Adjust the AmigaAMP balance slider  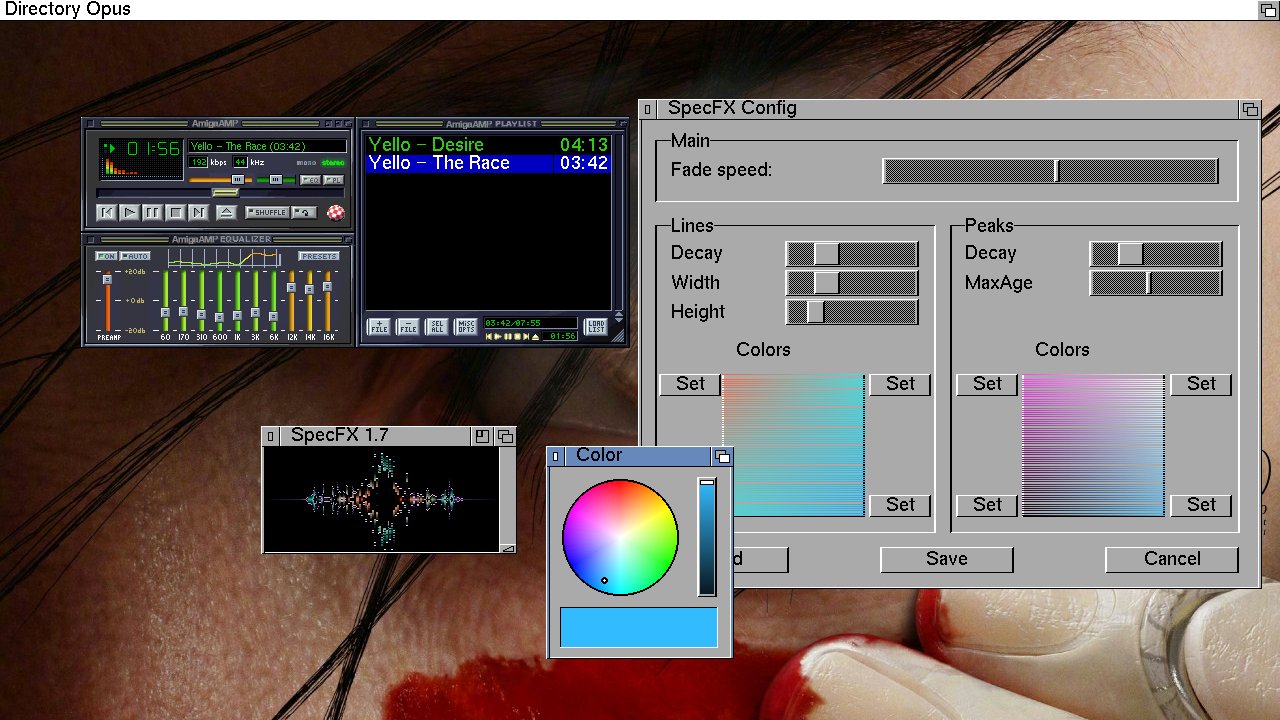pyautogui.click(x=276, y=180)
